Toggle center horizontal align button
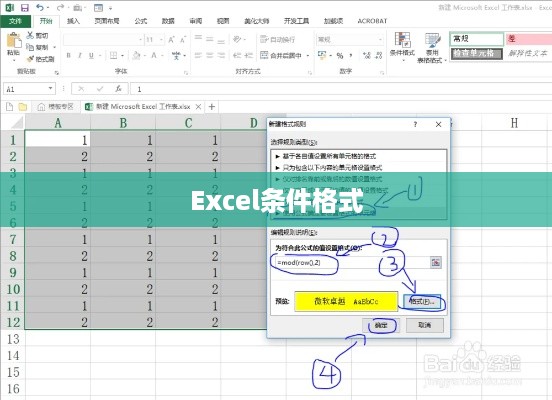 209,55
